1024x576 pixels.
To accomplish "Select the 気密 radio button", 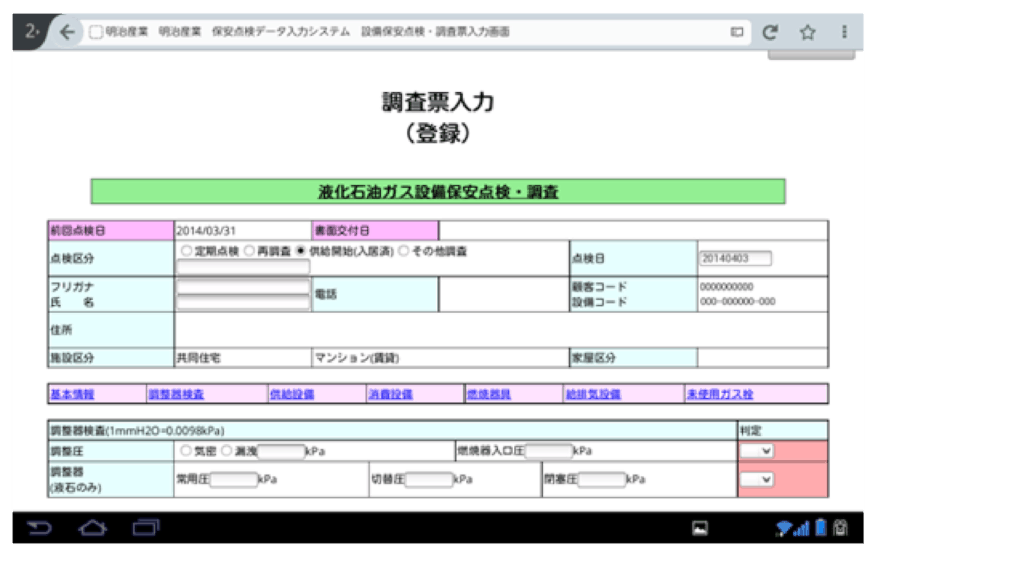I will tap(186, 451).
